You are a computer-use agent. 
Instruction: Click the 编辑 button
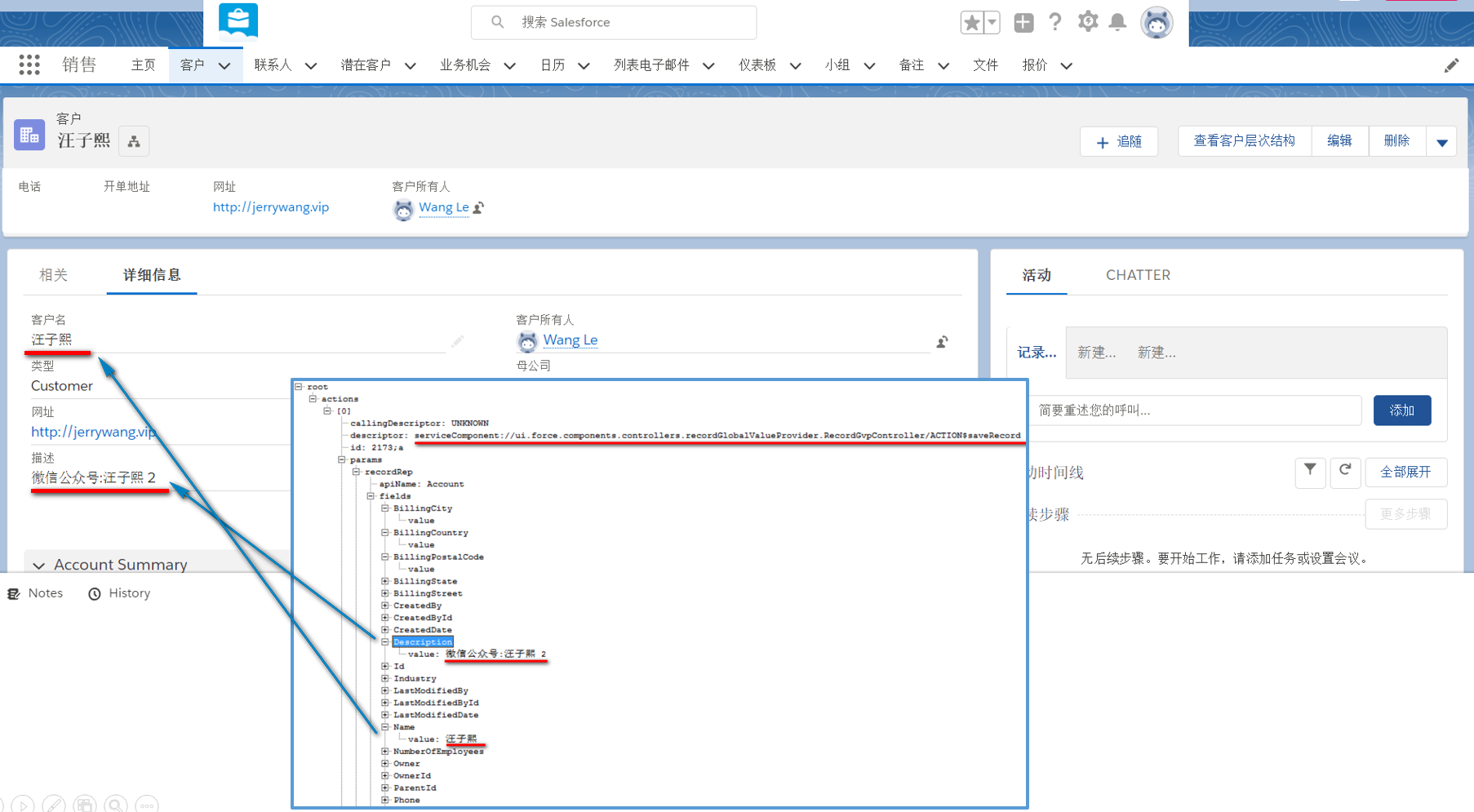(x=1339, y=141)
